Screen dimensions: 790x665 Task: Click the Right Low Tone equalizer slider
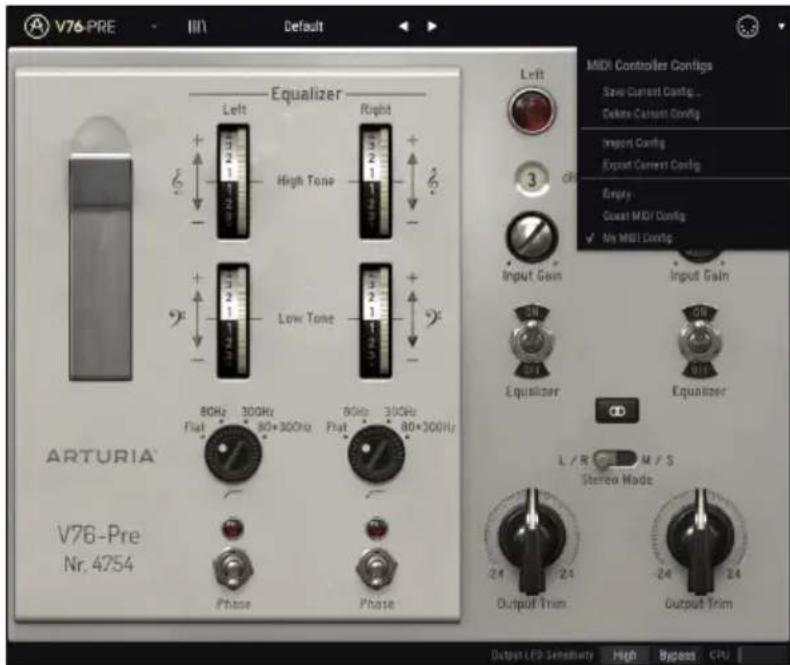pos(375,319)
